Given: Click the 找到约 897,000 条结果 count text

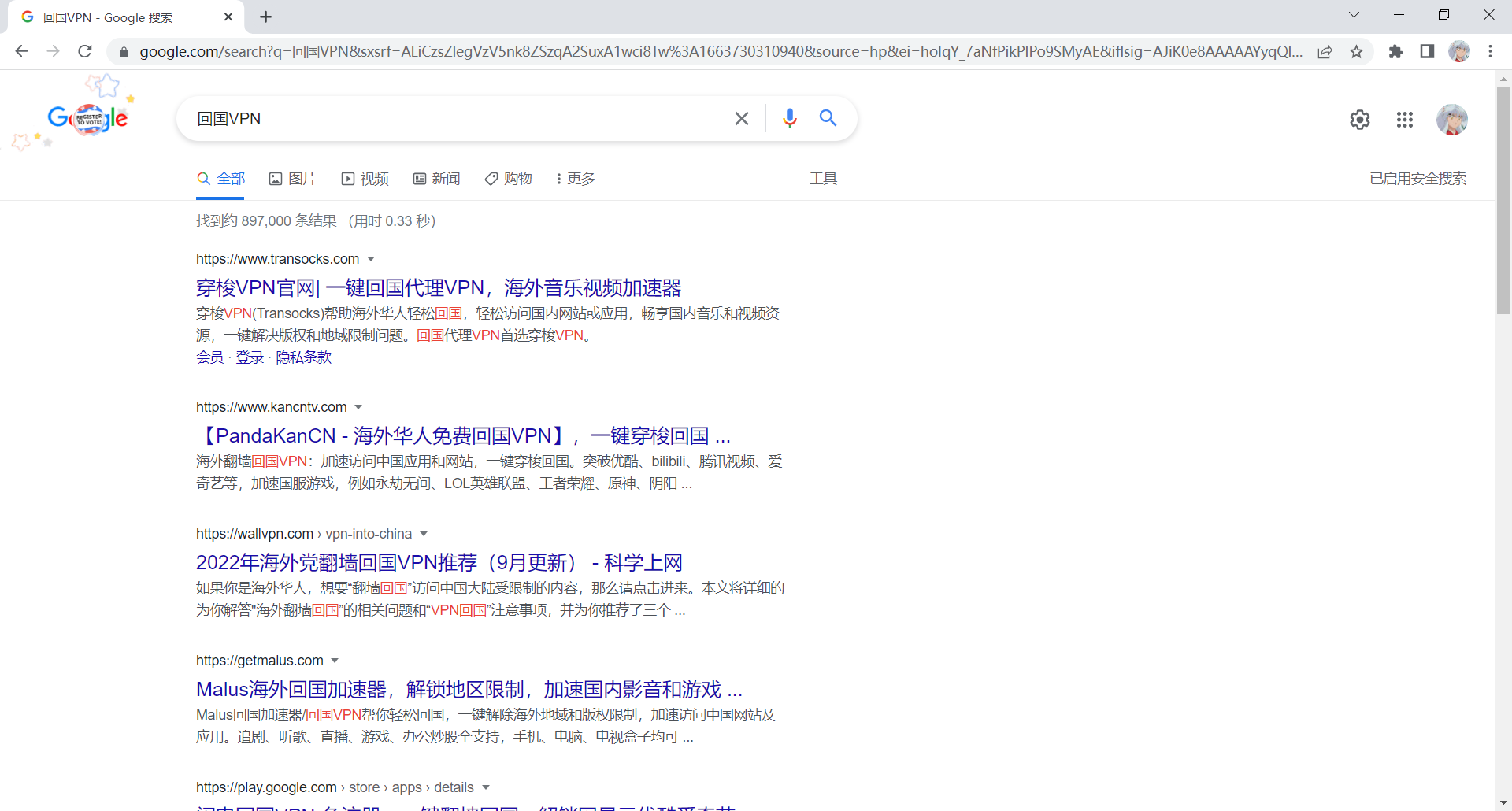Looking at the screenshot, I should [x=266, y=221].
